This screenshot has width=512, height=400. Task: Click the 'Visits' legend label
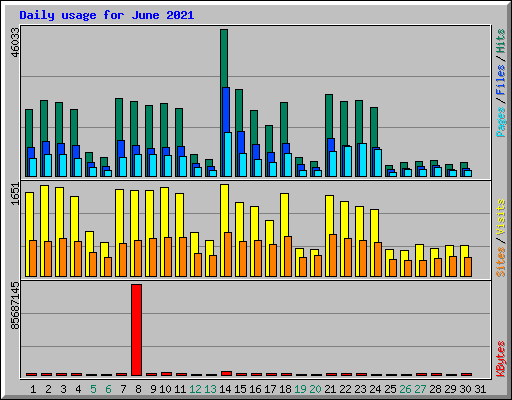point(501,218)
